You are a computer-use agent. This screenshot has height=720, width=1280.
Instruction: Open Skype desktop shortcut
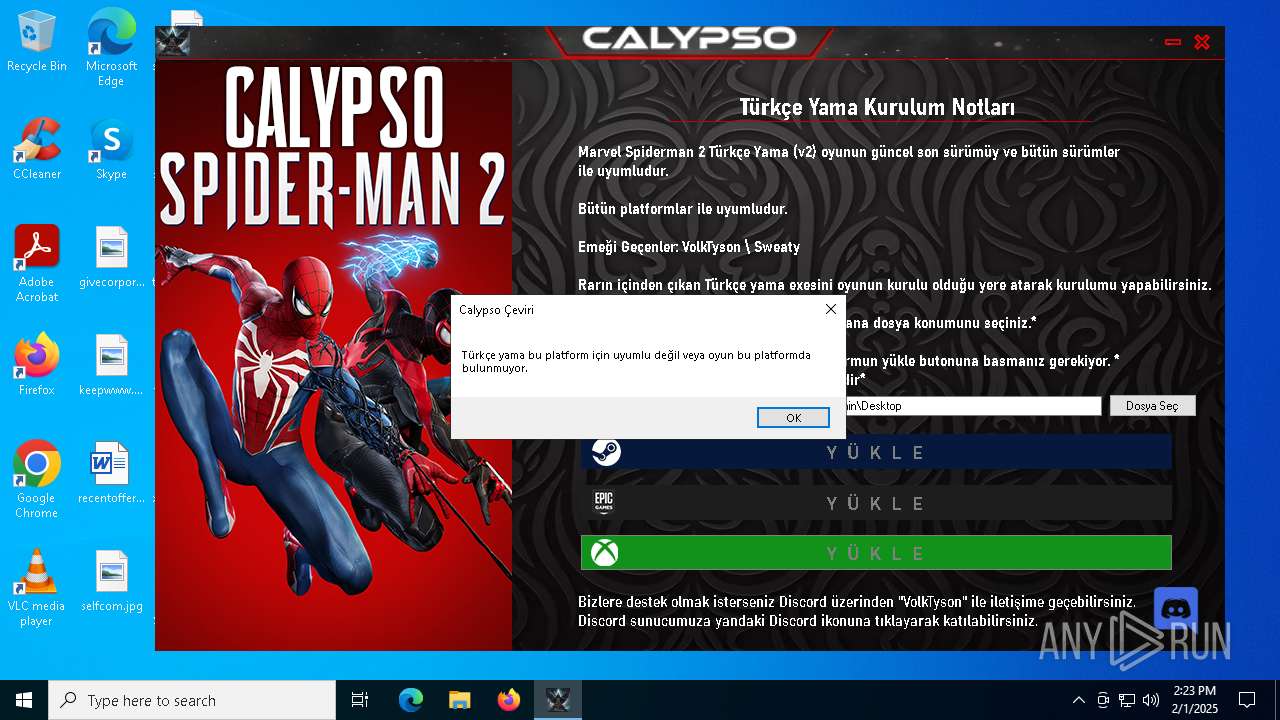click(111, 149)
